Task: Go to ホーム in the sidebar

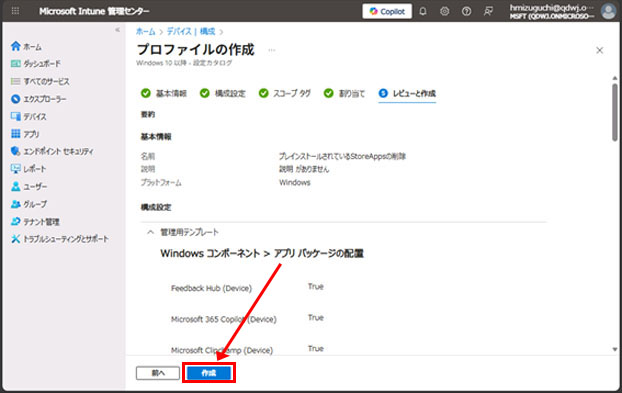Action: 26,46
